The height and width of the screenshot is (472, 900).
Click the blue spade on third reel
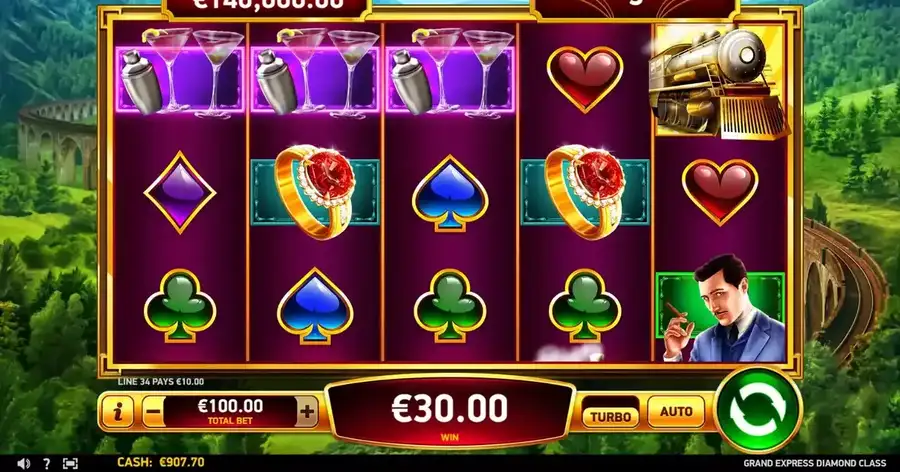pos(450,193)
